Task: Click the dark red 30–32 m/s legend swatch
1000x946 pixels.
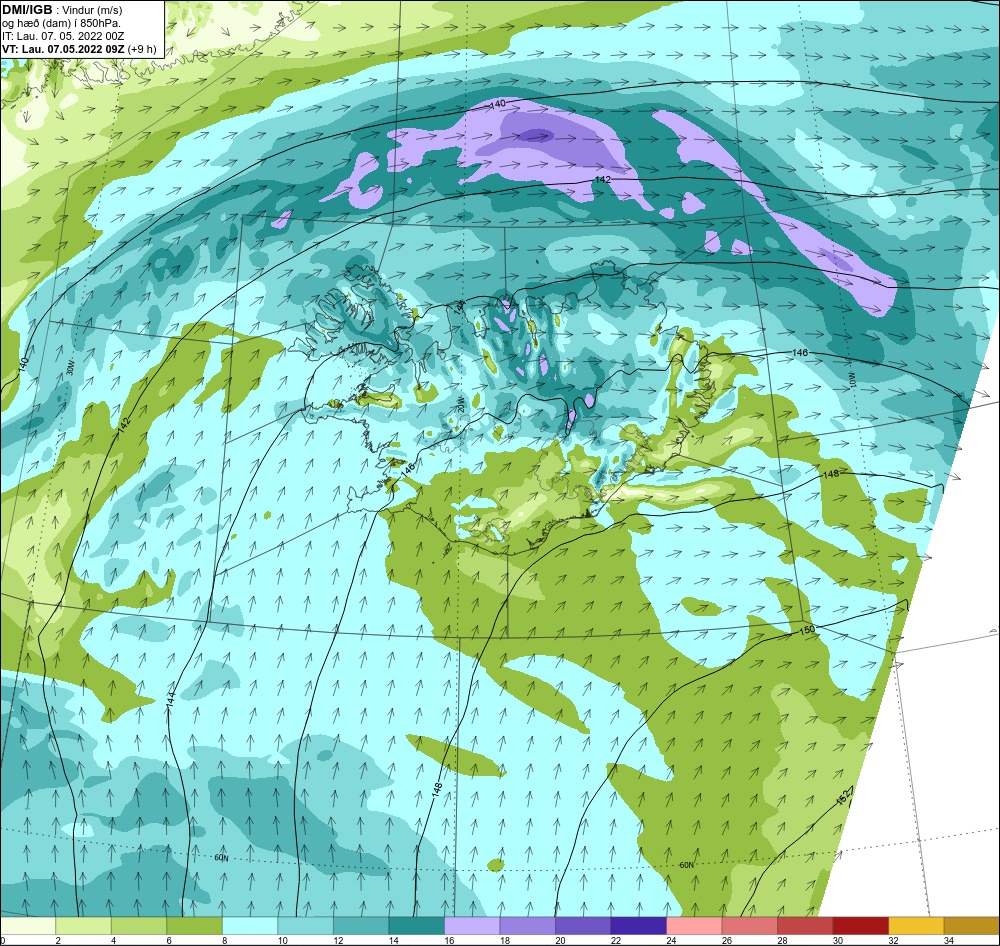Action: tap(860, 926)
